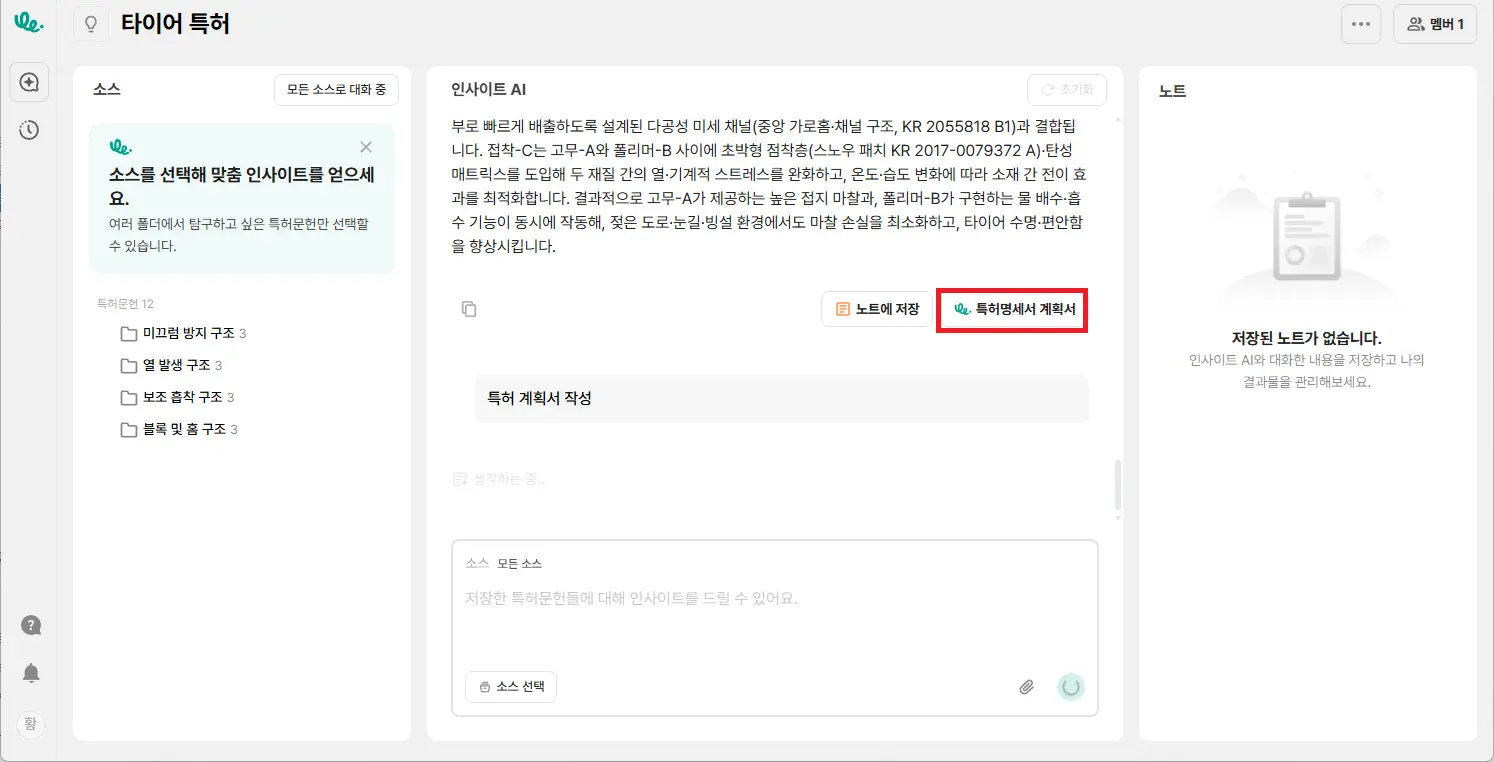Click the lightbulb icon beside 타이어 특허
Image resolution: width=1494 pixels, height=762 pixels.
point(91,24)
